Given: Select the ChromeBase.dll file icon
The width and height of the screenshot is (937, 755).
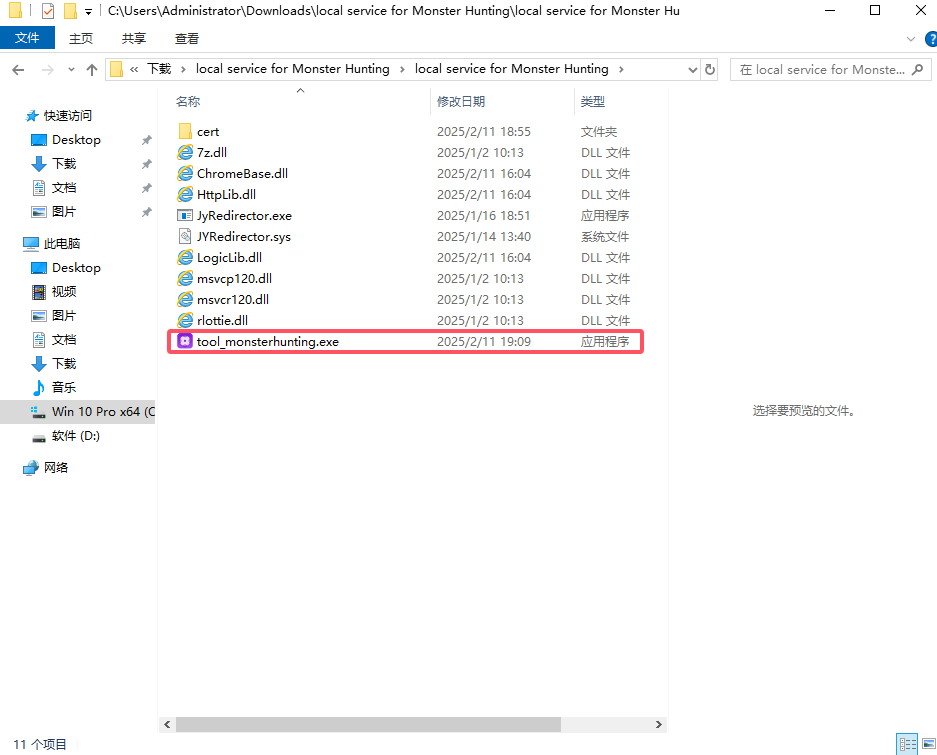Looking at the screenshot, I should (185, 173).
